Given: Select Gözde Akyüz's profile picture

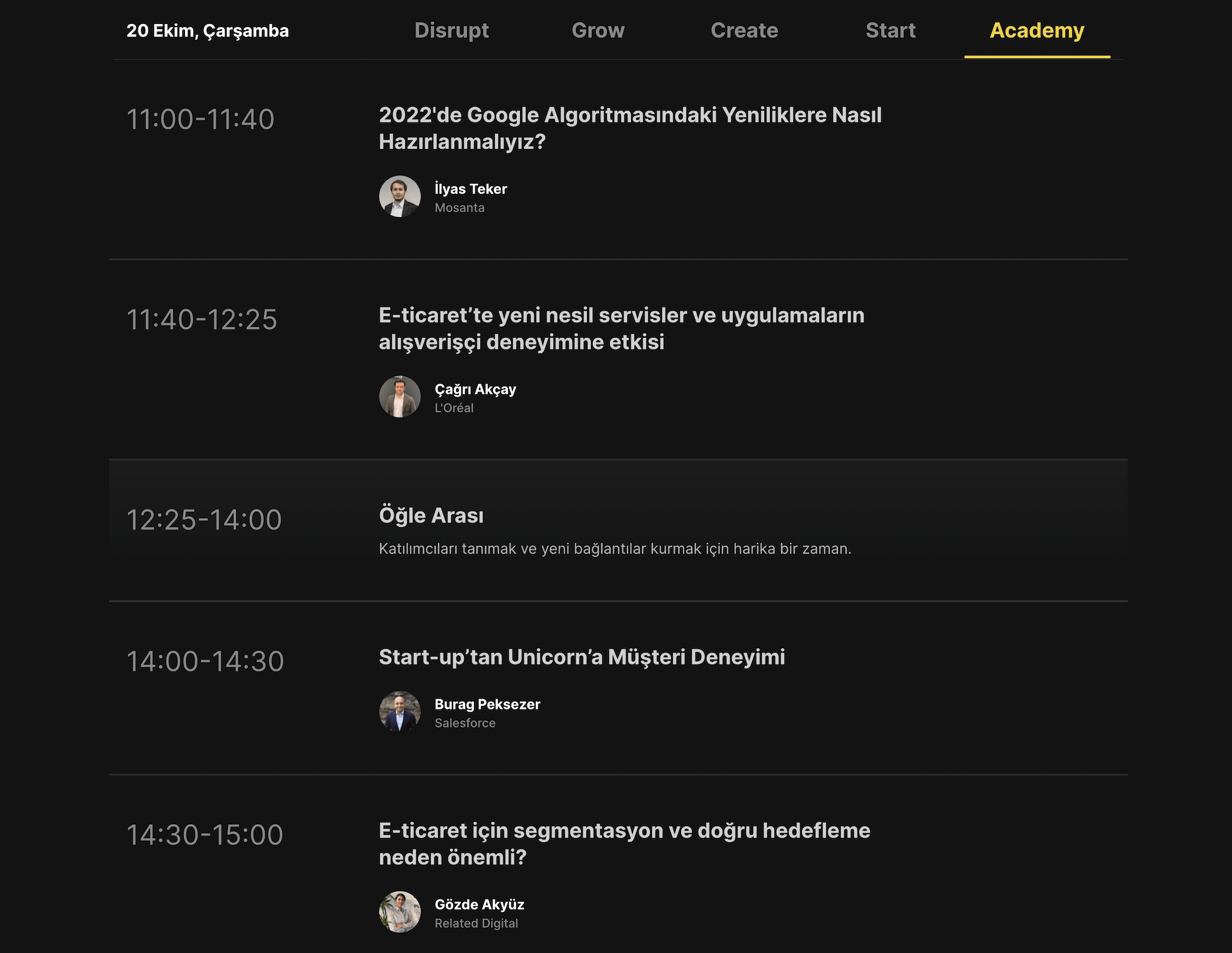Looking at the screenshot, I should (x=400, y=912).
